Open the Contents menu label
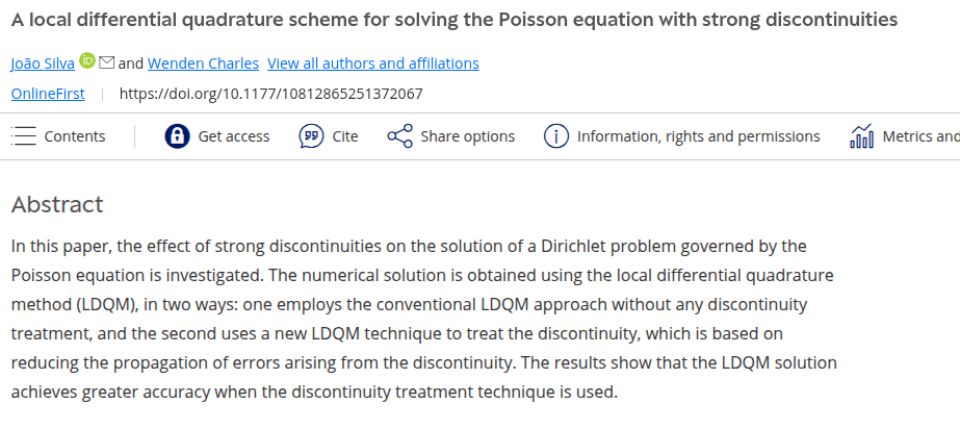960x424 pixels. 74,136
